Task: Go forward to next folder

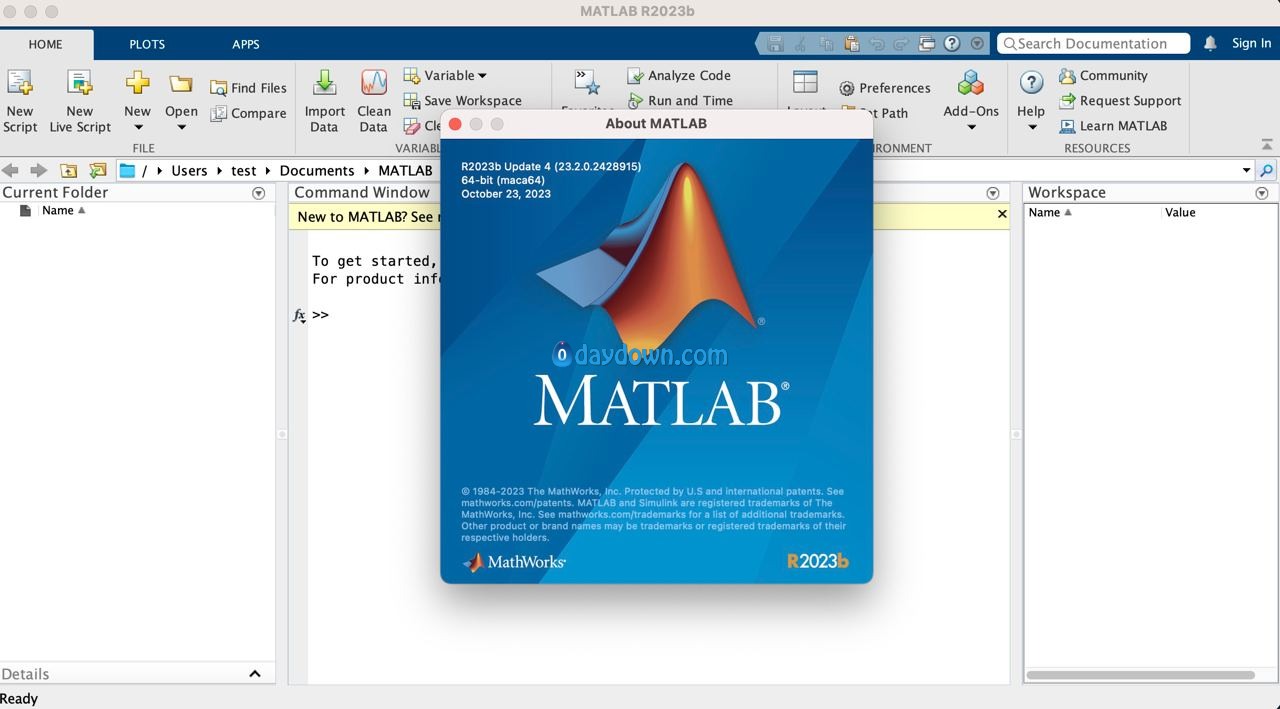Action: pyautogui.click(x=38, y=170)
